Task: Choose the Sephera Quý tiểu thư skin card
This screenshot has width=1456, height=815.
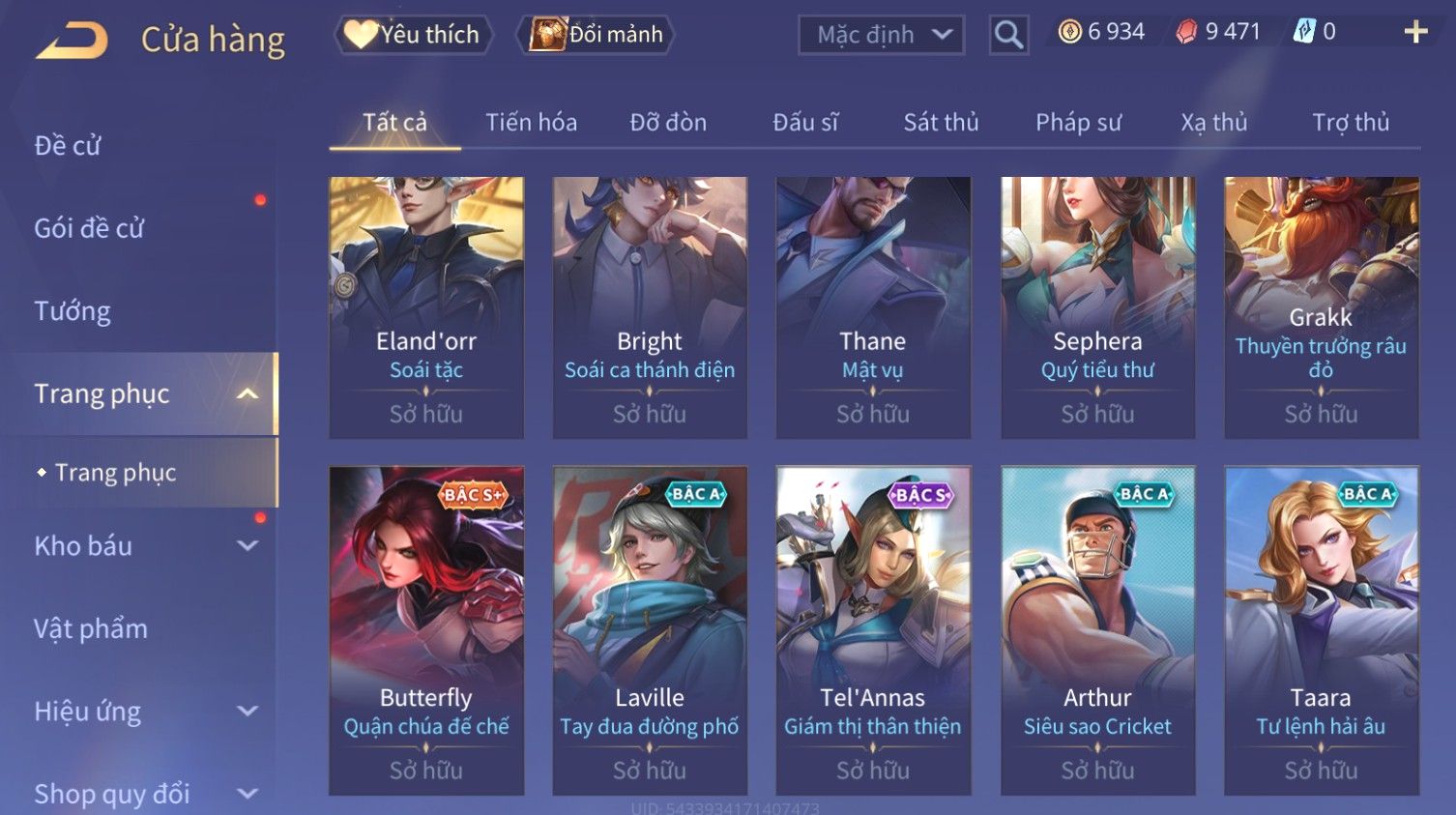Action: point(1097,307)
